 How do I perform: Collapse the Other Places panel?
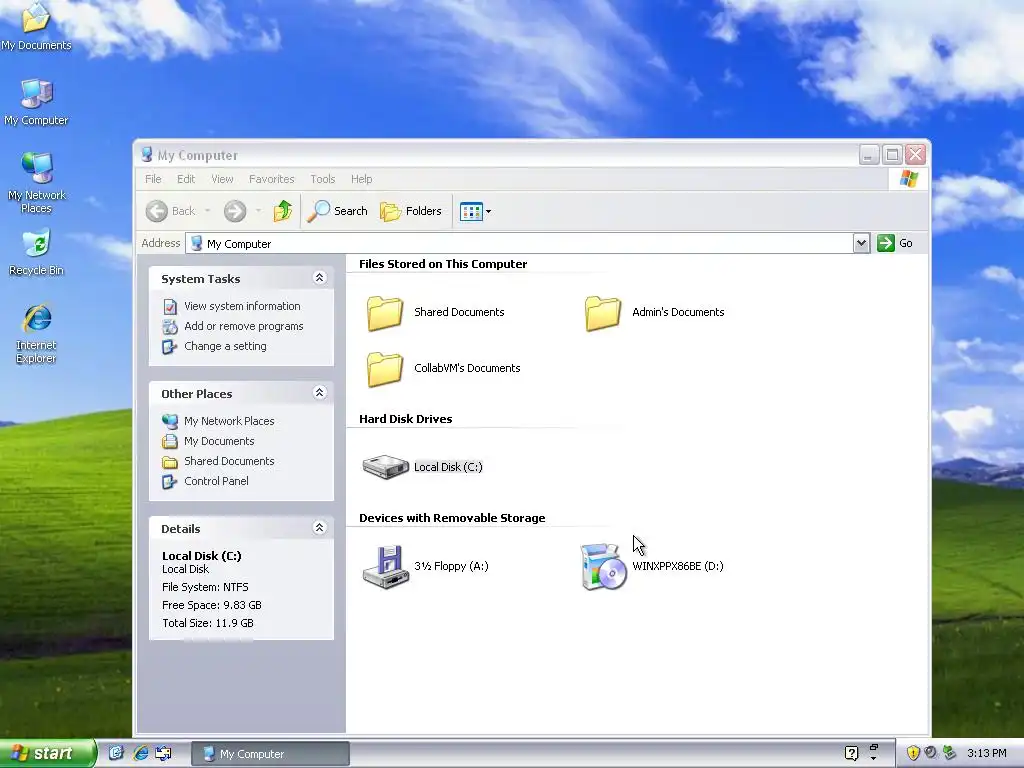tap(319, 392)
